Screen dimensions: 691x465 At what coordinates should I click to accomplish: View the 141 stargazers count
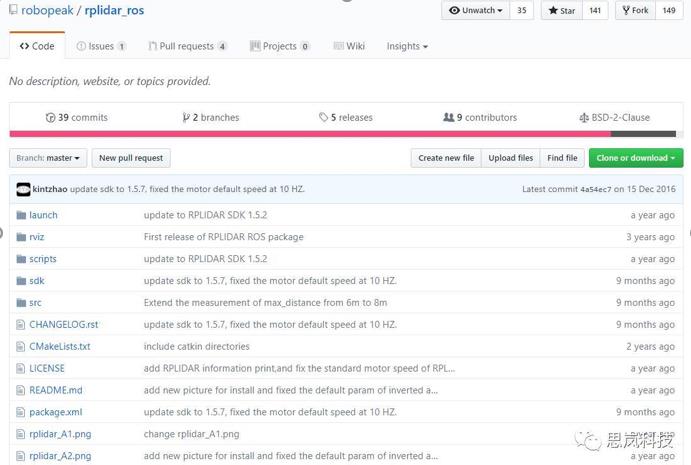click(595, 10)
